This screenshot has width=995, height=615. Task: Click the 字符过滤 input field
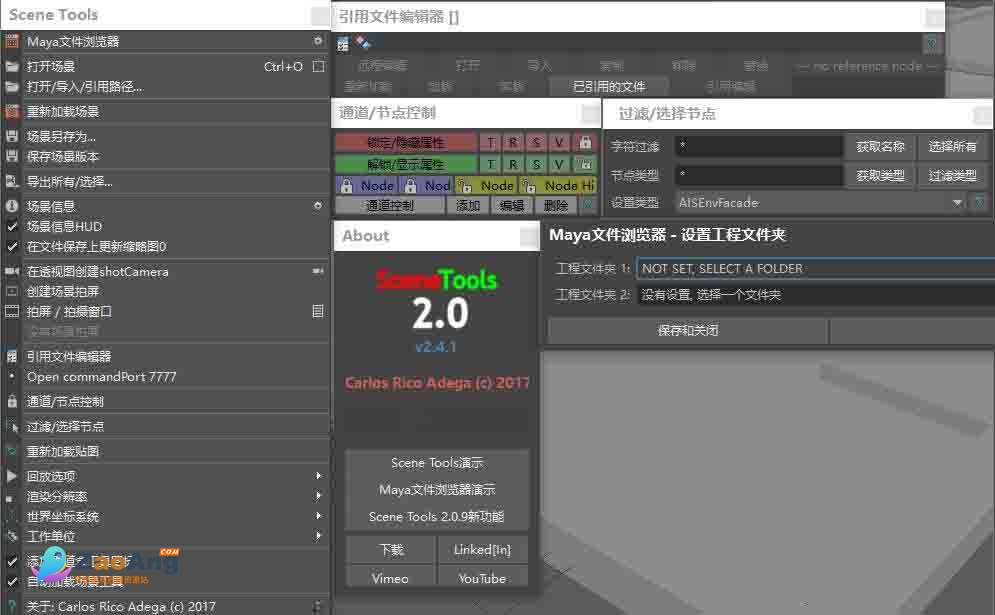(x=758, y=147)
